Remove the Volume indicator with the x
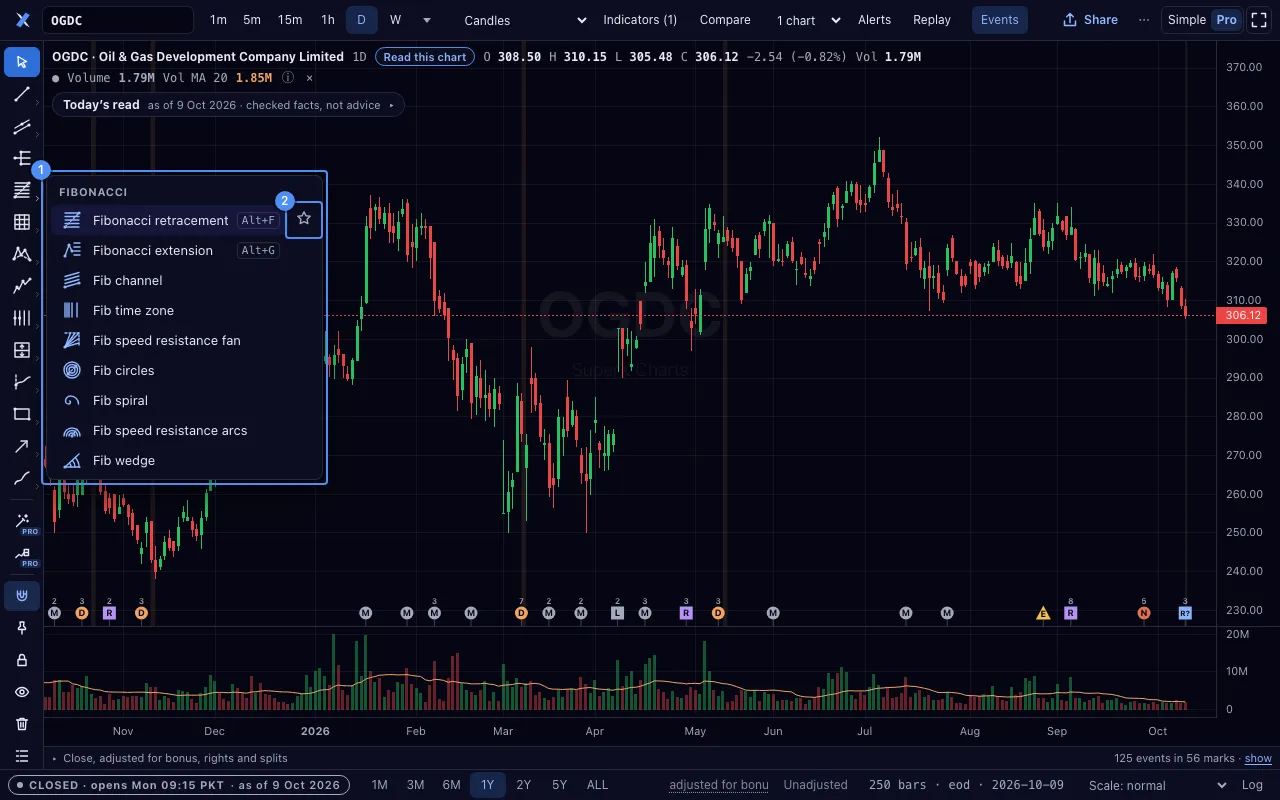Viewport: 1280px width, 800px height. tap(309, 78)
